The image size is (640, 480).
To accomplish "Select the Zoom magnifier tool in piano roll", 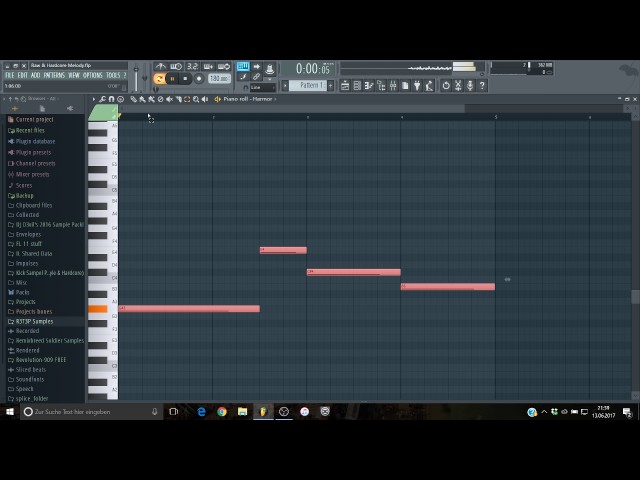I will (x=196, y=99).
